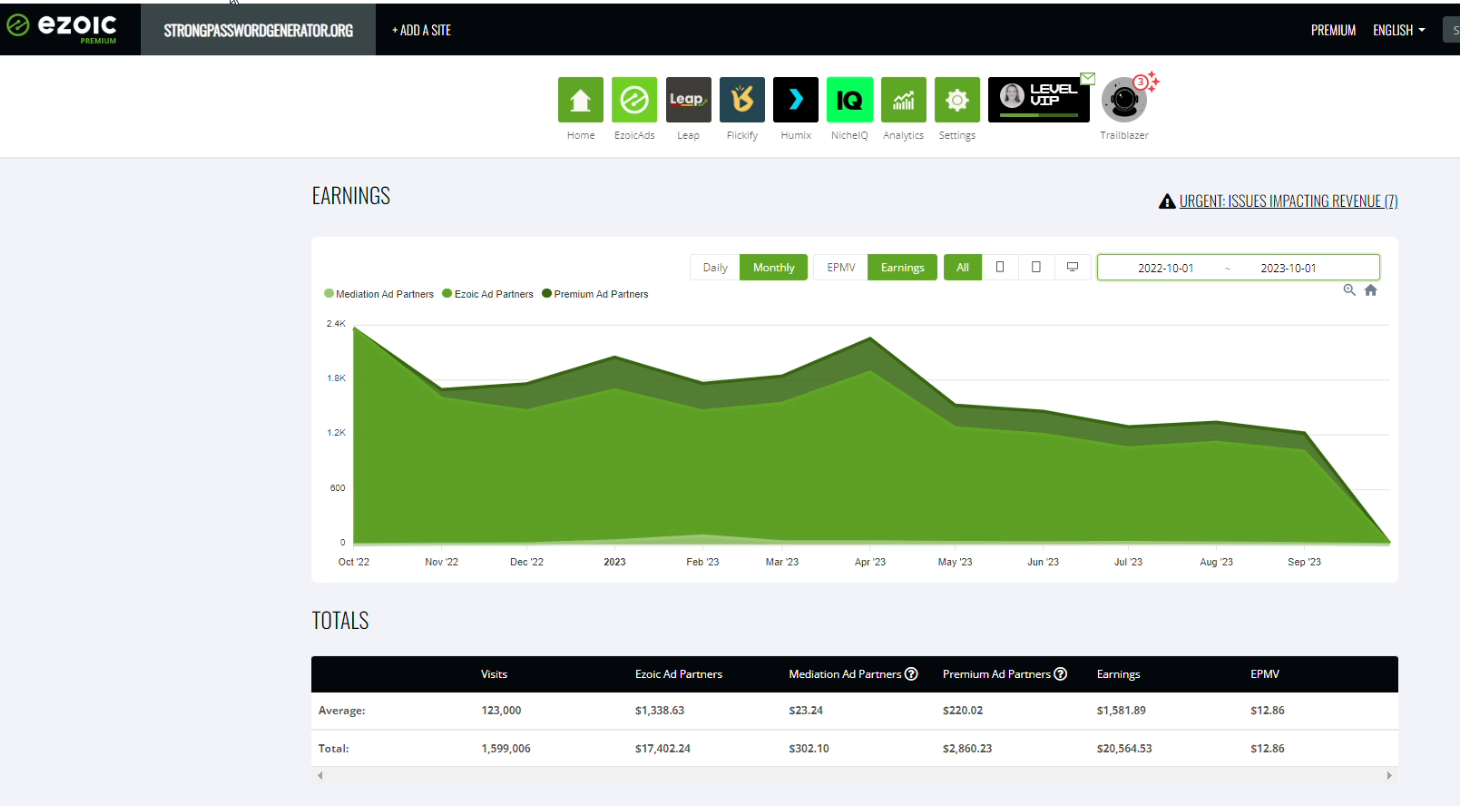Open Urgent: Issues Impacting Revenue link

[1288, 201]
